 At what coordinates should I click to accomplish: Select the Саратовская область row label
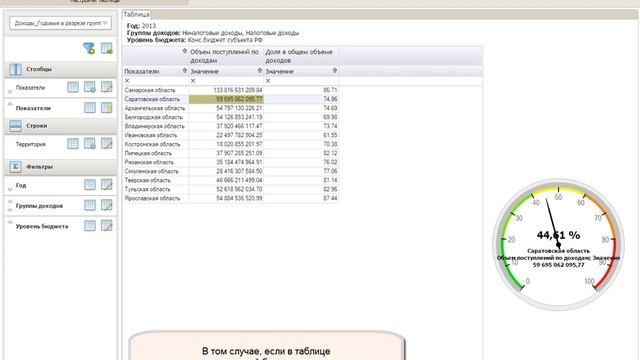(152, 99)
